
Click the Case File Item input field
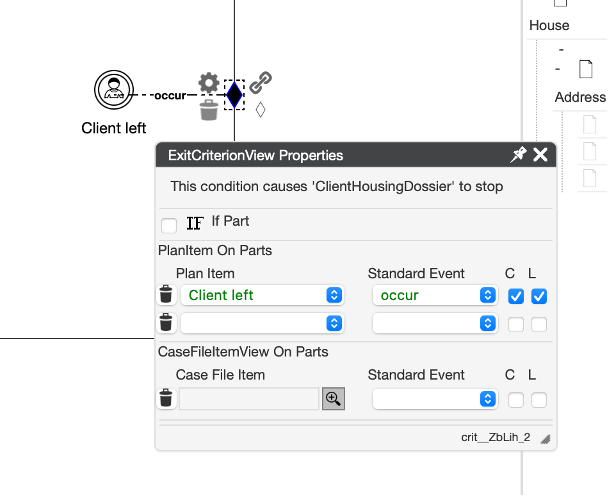point(249,398)
